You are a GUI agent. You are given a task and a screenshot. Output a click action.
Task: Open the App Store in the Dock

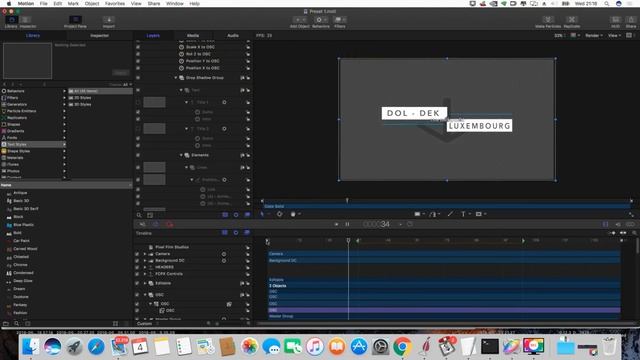click(x=359, y=347)
